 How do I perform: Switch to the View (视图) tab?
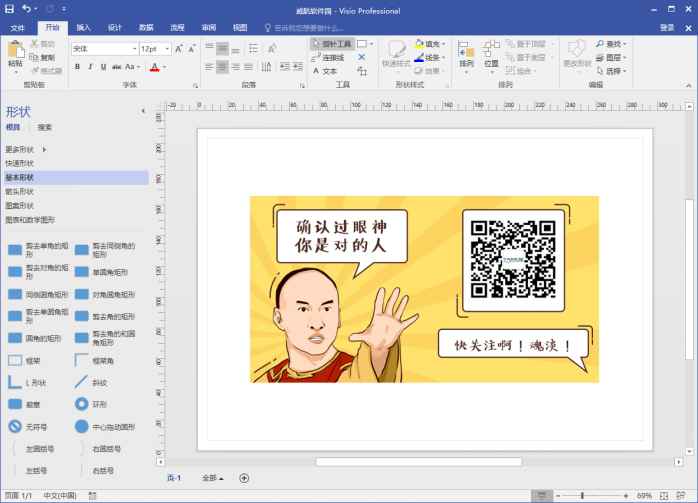tap(240, 28)
